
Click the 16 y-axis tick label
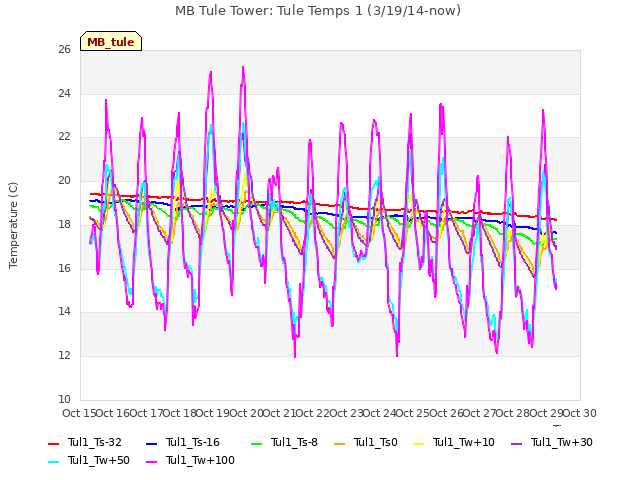click(64, 268)
